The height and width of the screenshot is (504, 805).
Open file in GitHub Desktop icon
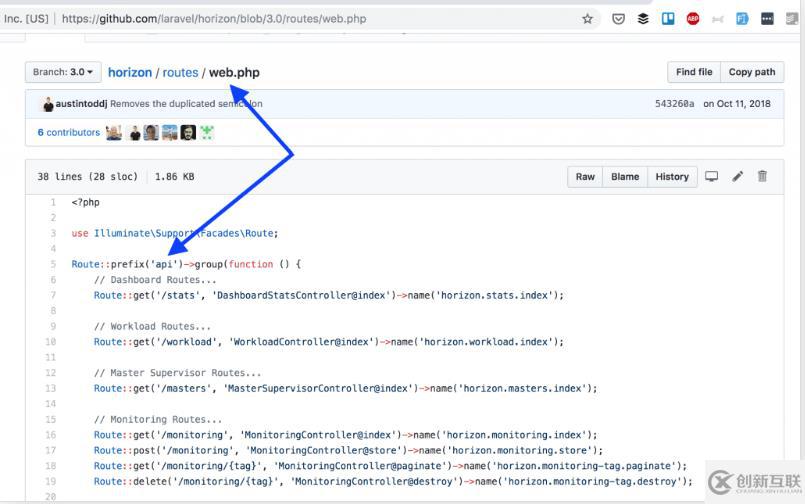pos(711,177)
